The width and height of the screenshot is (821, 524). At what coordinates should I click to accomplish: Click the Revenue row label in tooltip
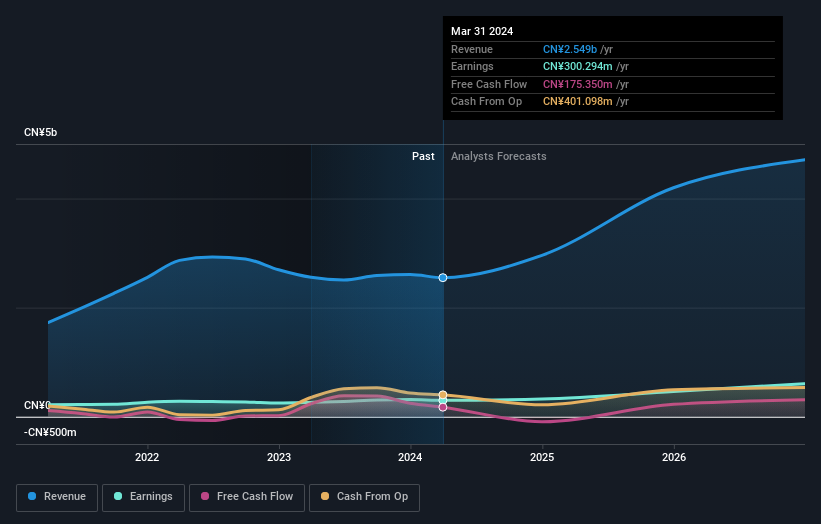[472, 49]
